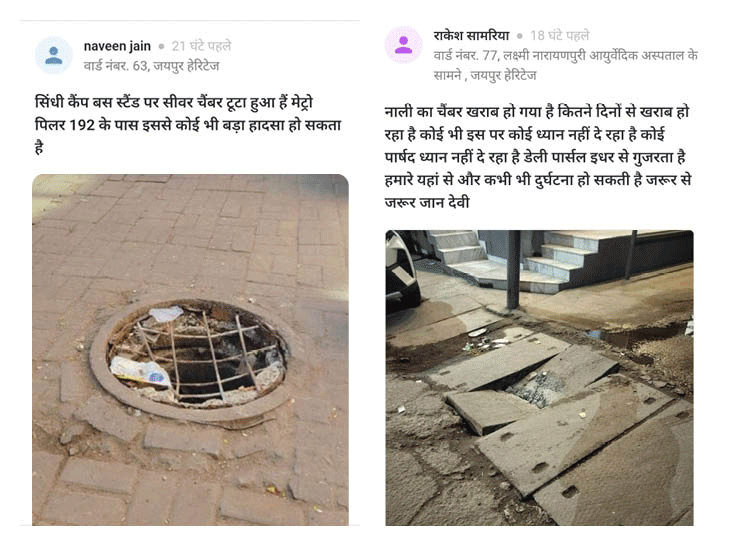Viewport: 730px width, 548px height.
Task: Click the dot separator after naveen jain
Action: (161, 47)
